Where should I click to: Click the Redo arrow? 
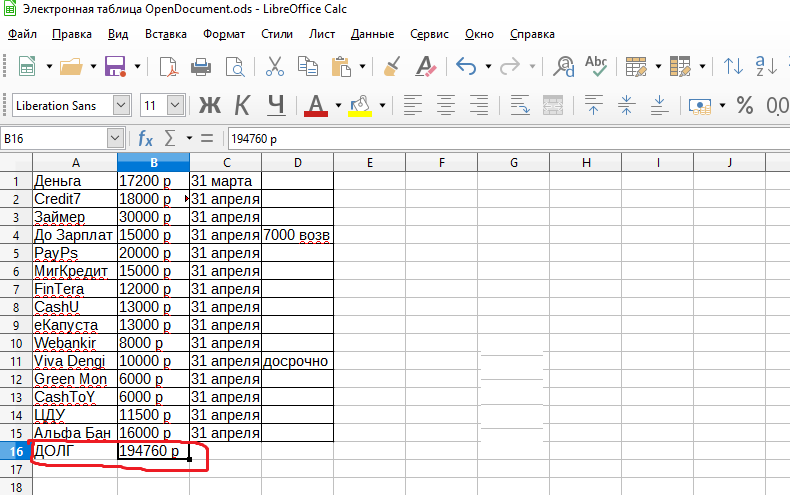click(510, 67)
